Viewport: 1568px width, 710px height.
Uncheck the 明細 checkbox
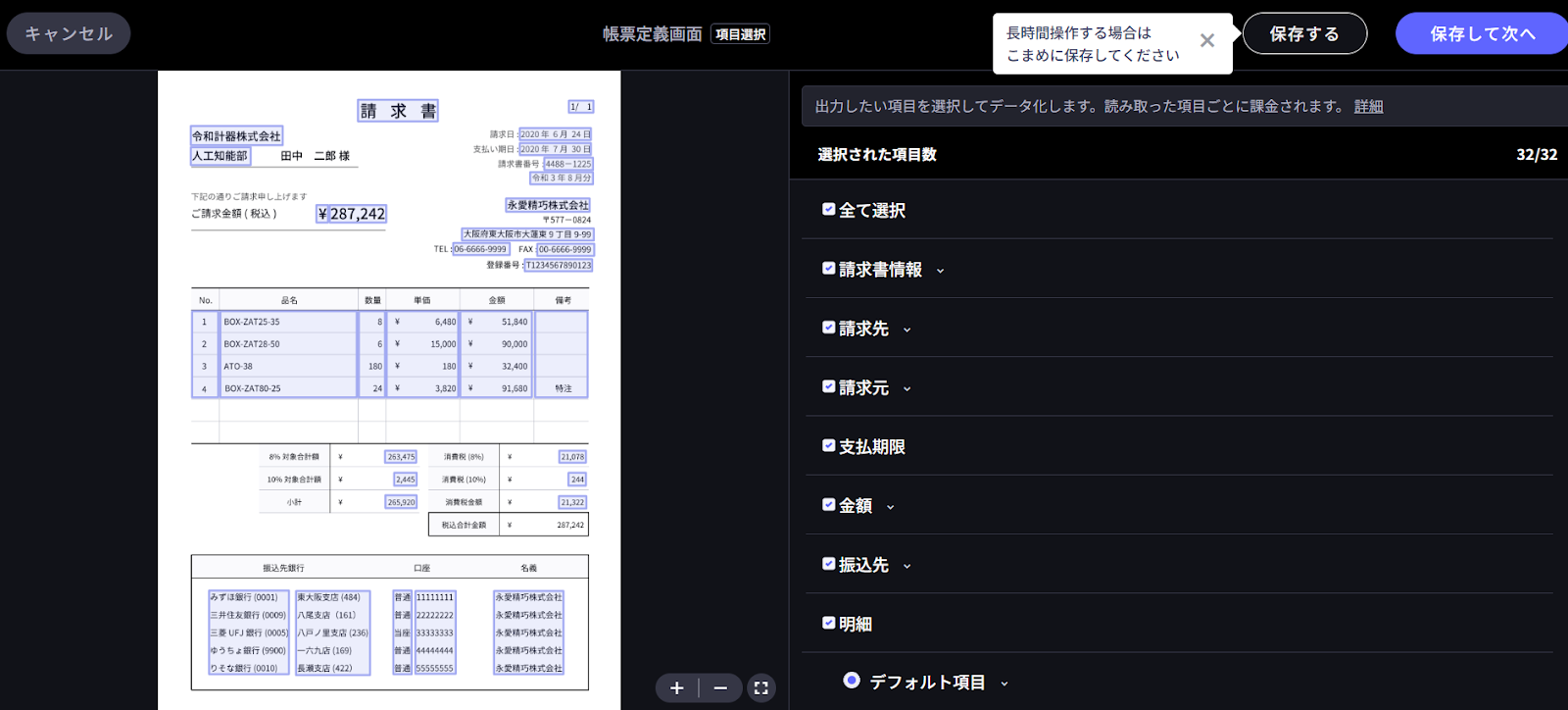pos(828,623)
